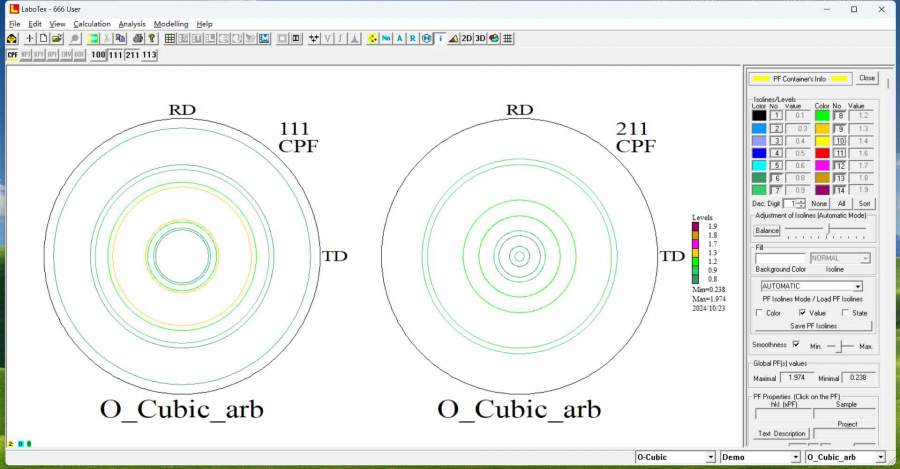Click the info 'i' icon in the toolbar
The width and height of the screenshot is (900, 469).
440,38
